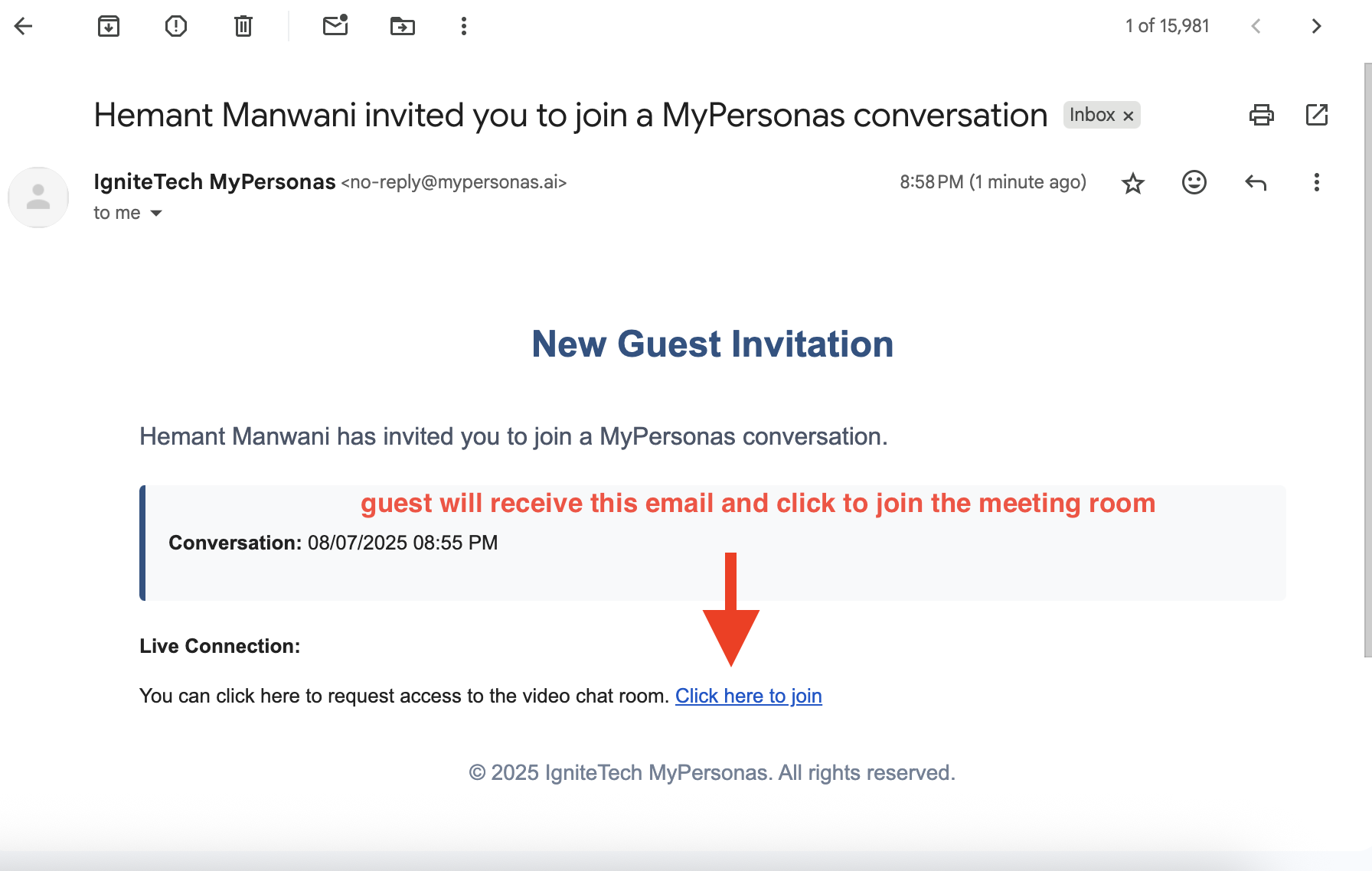Click the vertical scrollbar on right
Image resolution: width=1372 pixels, height=871 pixels.
[1367, 360]
